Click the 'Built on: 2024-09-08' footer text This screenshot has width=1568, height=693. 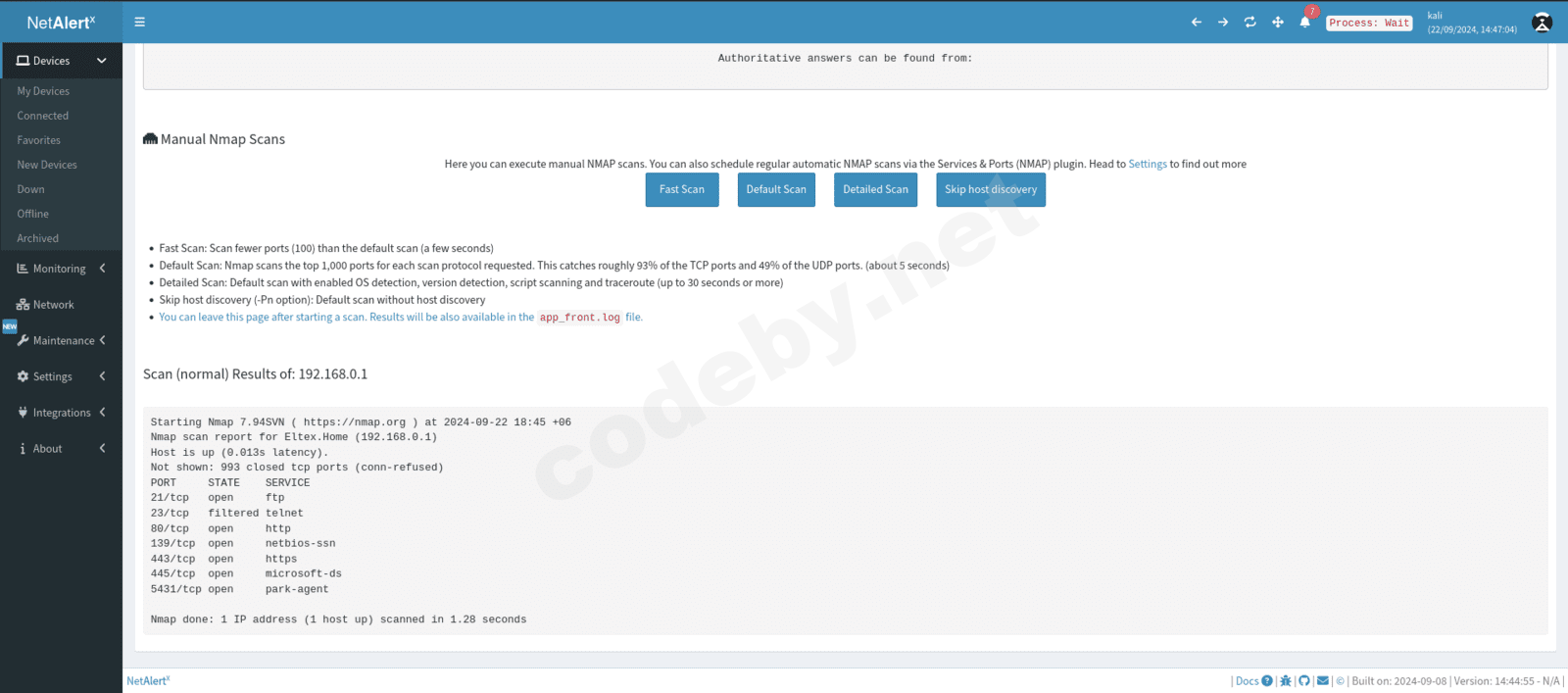(x=1399, y=681)
